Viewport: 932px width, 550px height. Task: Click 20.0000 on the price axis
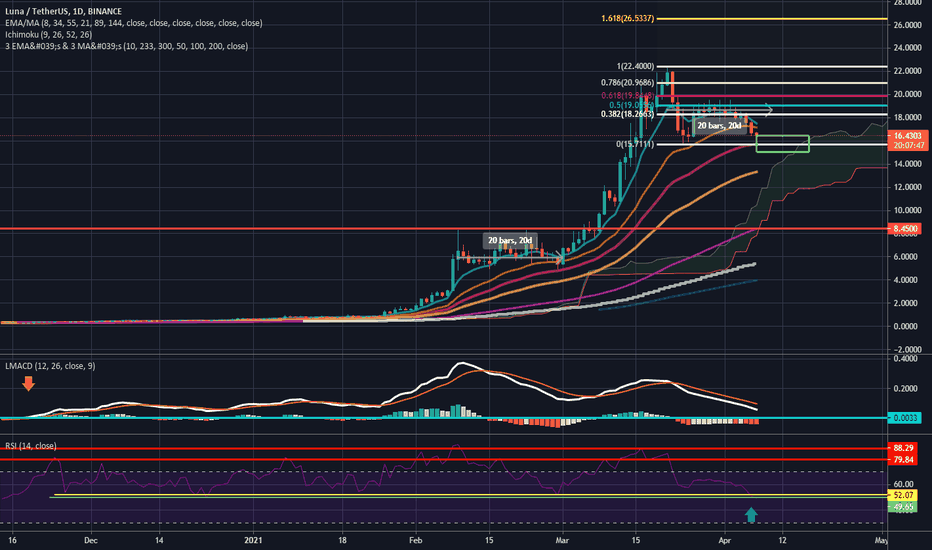click(907, 95)
